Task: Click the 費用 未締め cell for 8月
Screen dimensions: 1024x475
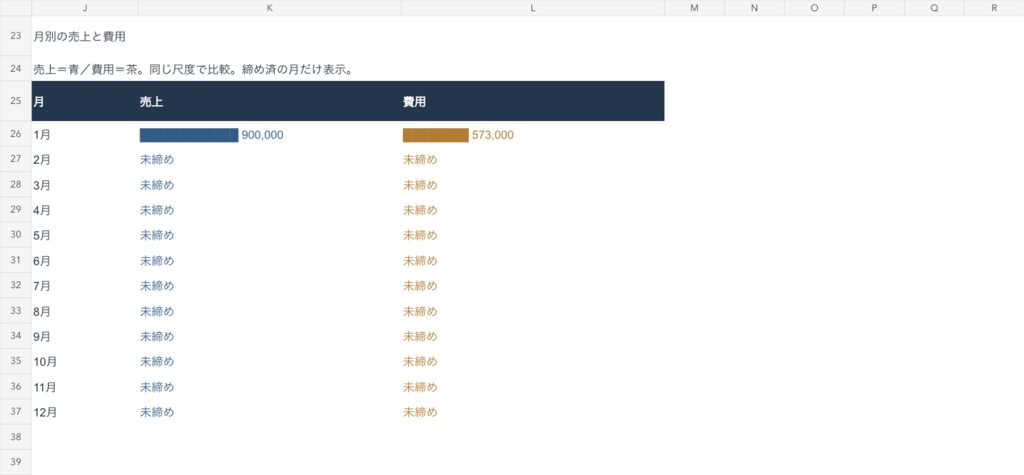Action: [x=533, y=311]
